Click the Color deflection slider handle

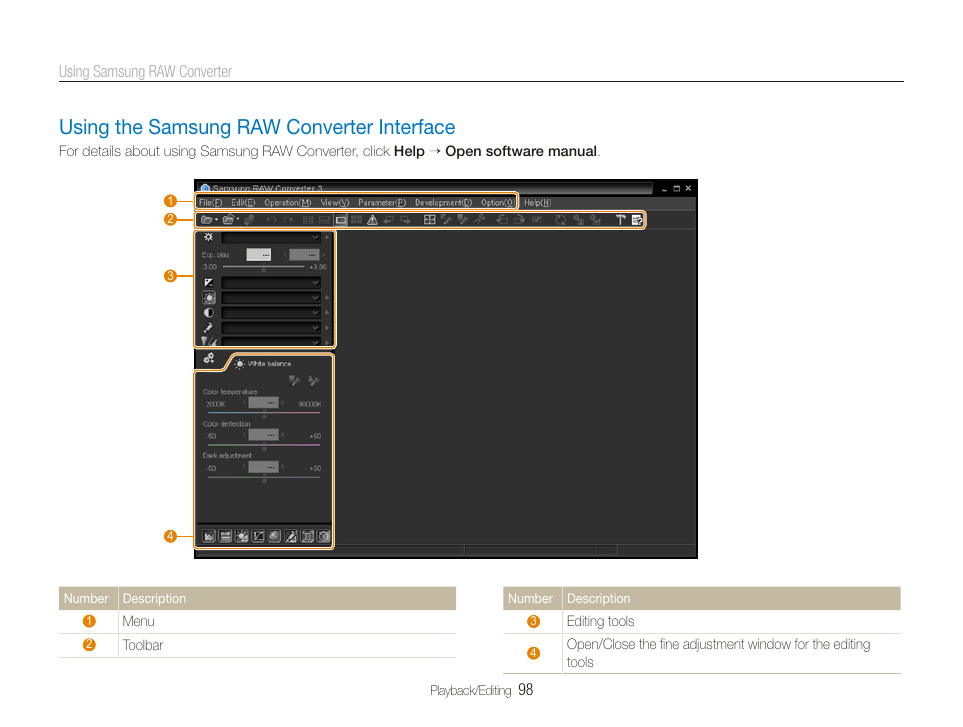point(265,446)
